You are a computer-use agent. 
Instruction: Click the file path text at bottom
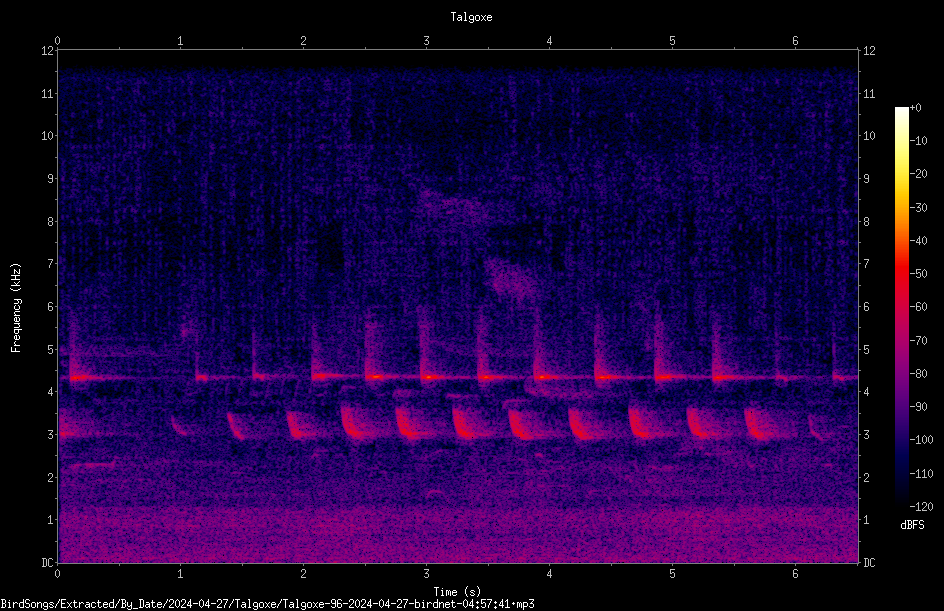pyautogui.click(x=267, y=604)
